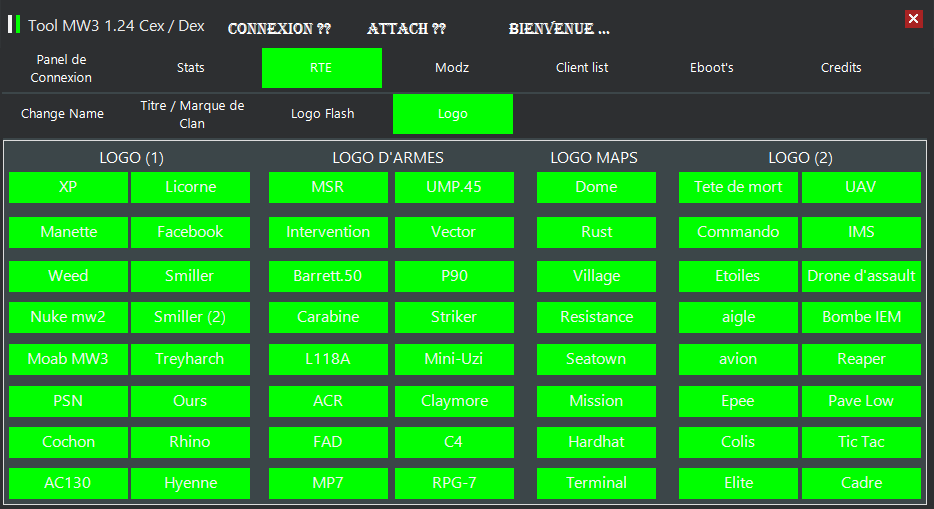Viewport: 934px width, 509px height.
Task: Pick the Barrett.50 weapon logo
Action: pos(328,276)
